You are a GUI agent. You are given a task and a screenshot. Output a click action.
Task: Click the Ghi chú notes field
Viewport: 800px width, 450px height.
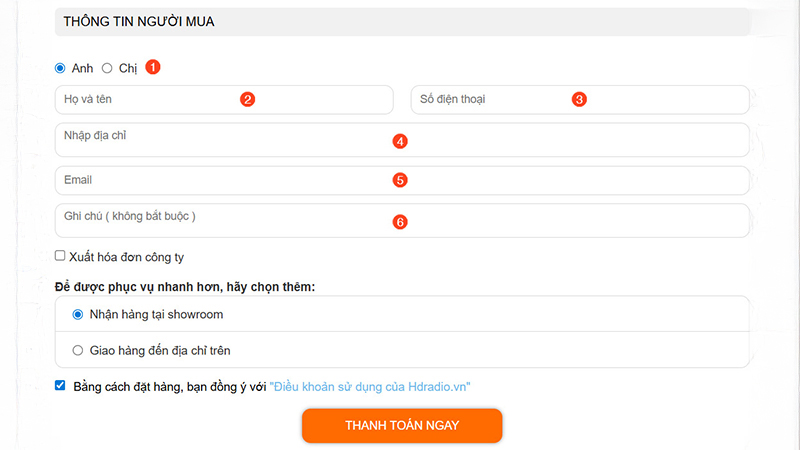250,220
